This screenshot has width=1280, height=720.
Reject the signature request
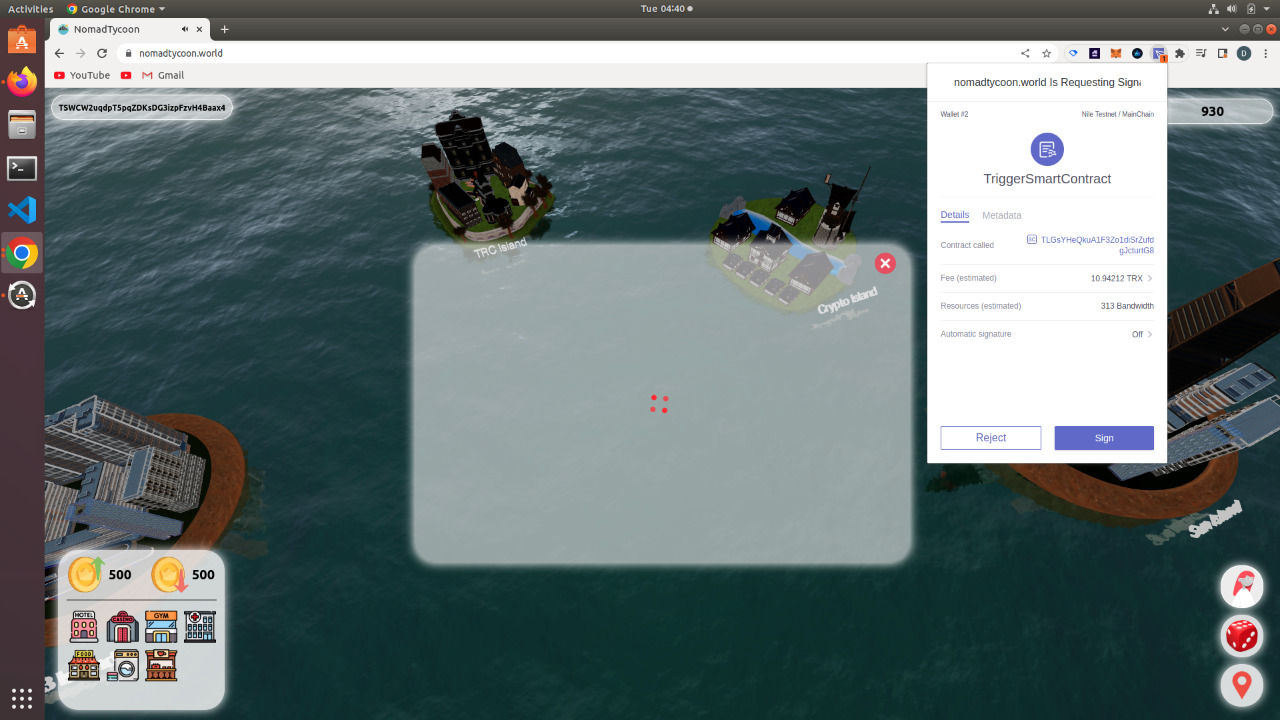pos(991,438)
